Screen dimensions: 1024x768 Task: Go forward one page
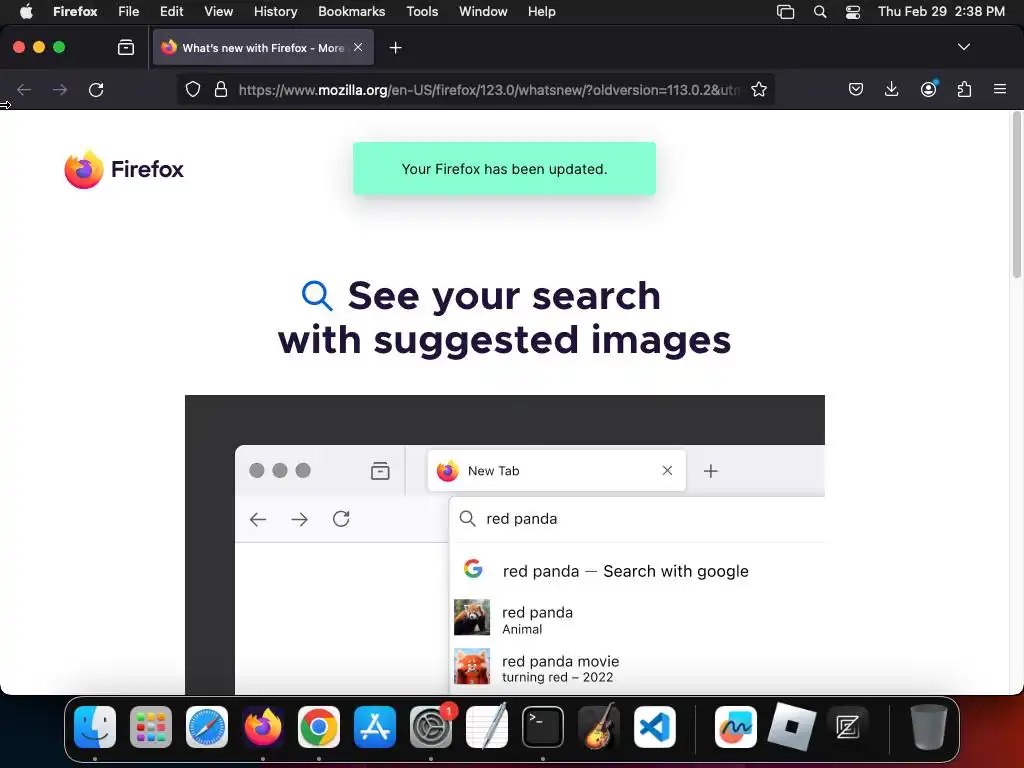[x=60, y=89]
